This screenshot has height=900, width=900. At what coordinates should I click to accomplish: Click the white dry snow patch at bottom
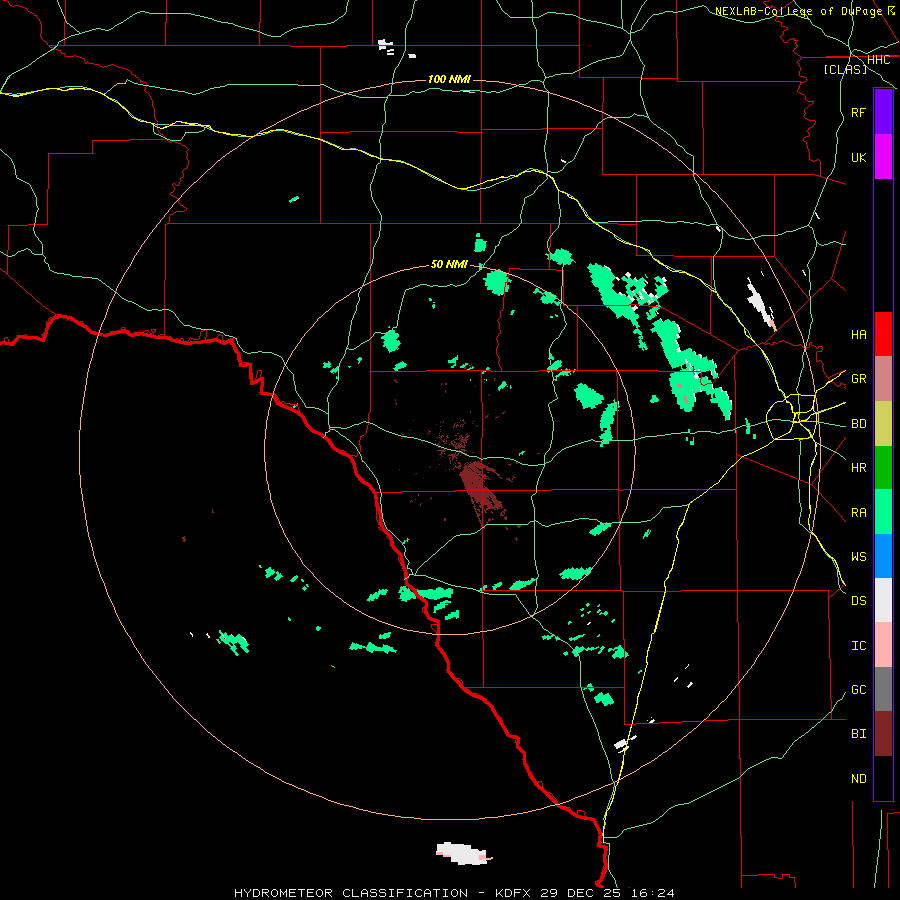point(463,853)
